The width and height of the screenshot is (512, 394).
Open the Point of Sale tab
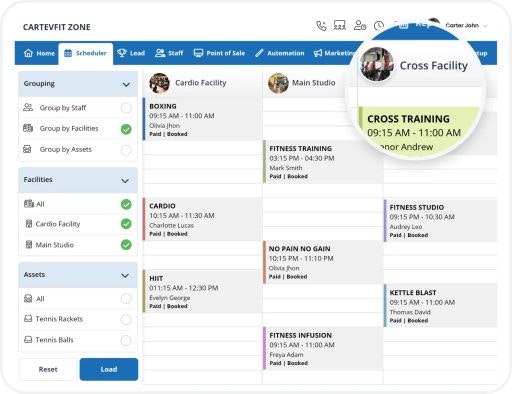point(219,53)
